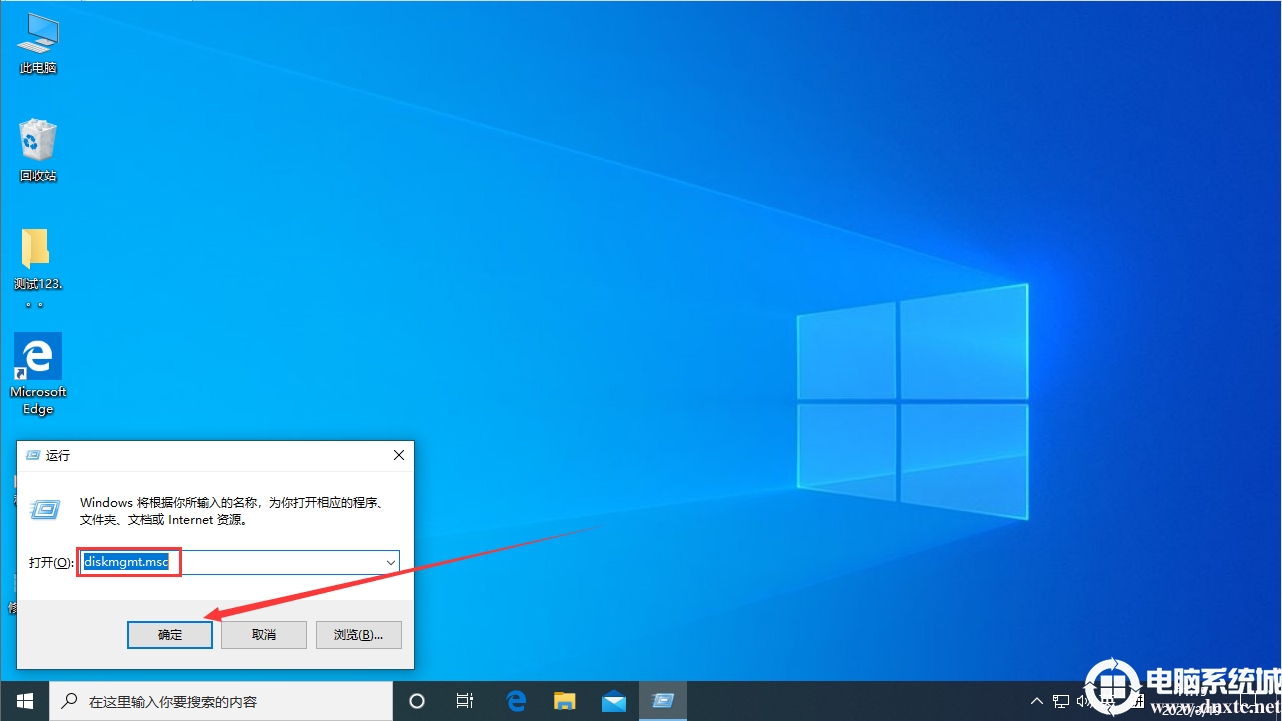Screen dimensions: 1282x721
Task: Open the Mail app on taskbar
Action: (x=613, y=701)
